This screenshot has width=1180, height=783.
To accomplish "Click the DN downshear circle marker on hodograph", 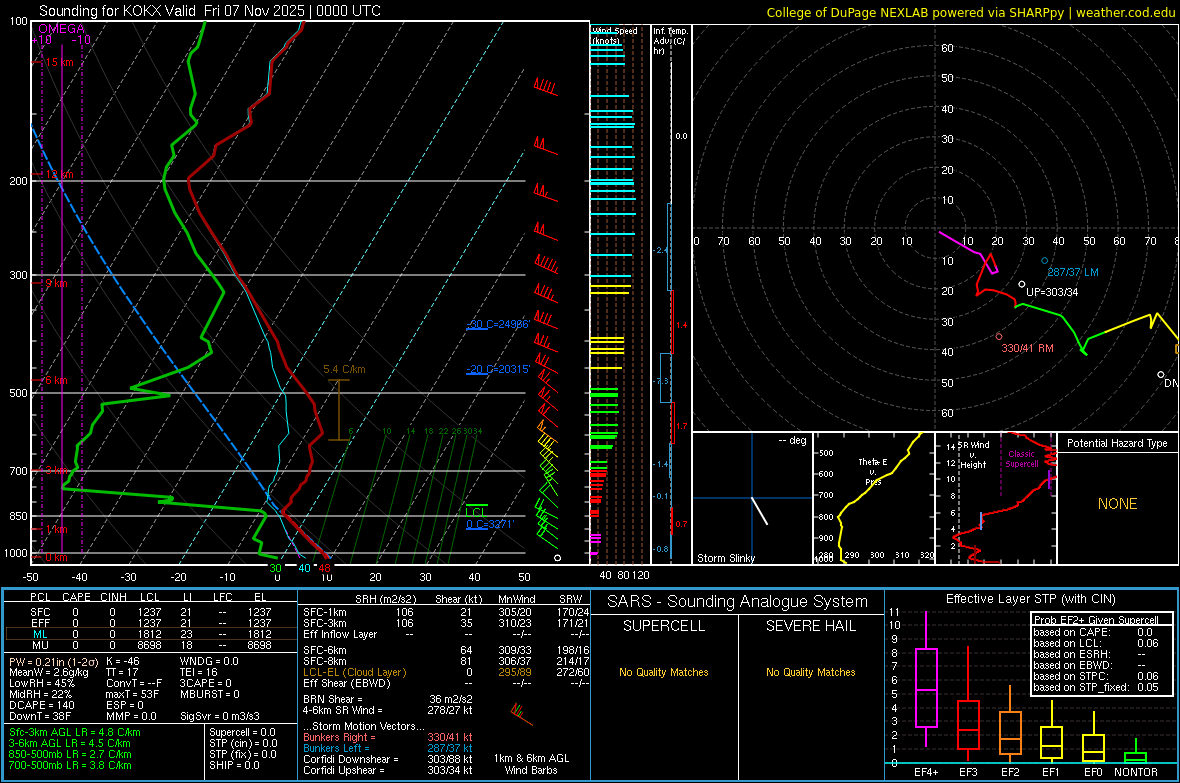I will point(1160,374).
